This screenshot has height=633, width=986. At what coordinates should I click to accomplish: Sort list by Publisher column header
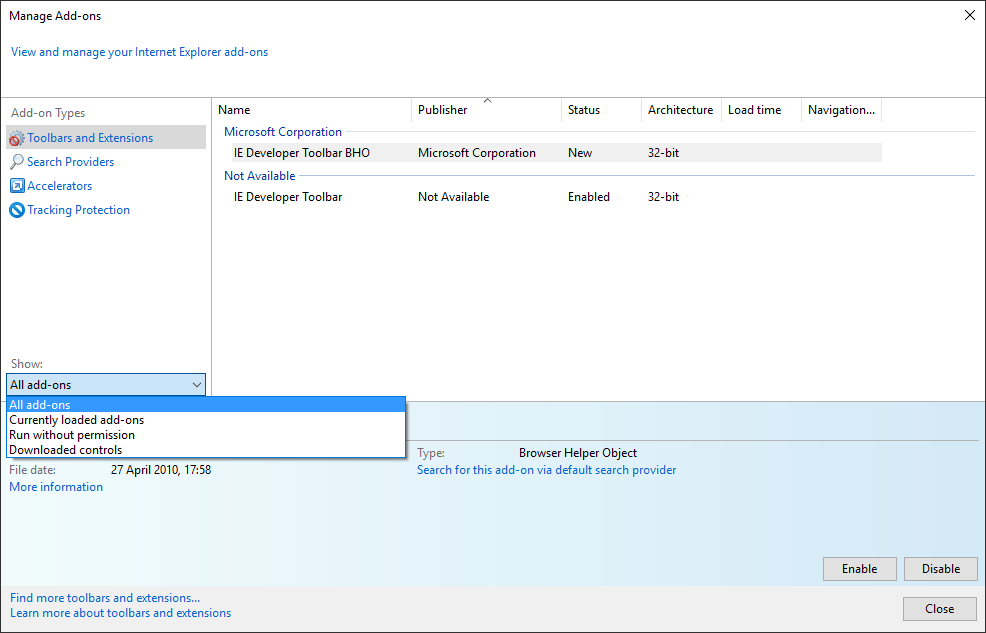tap(486, 110)
